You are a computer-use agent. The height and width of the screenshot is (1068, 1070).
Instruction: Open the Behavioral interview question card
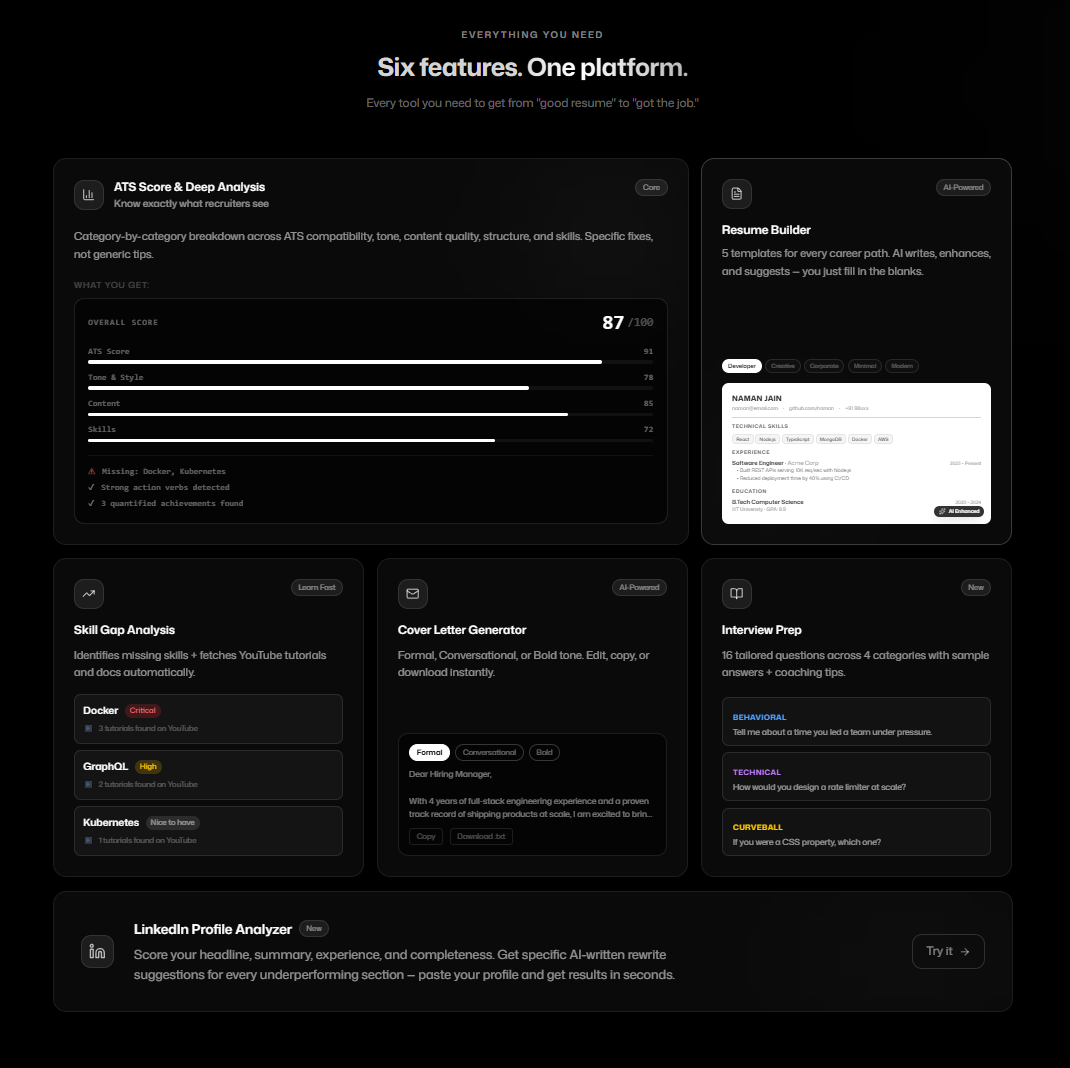[x=856, y=722]
